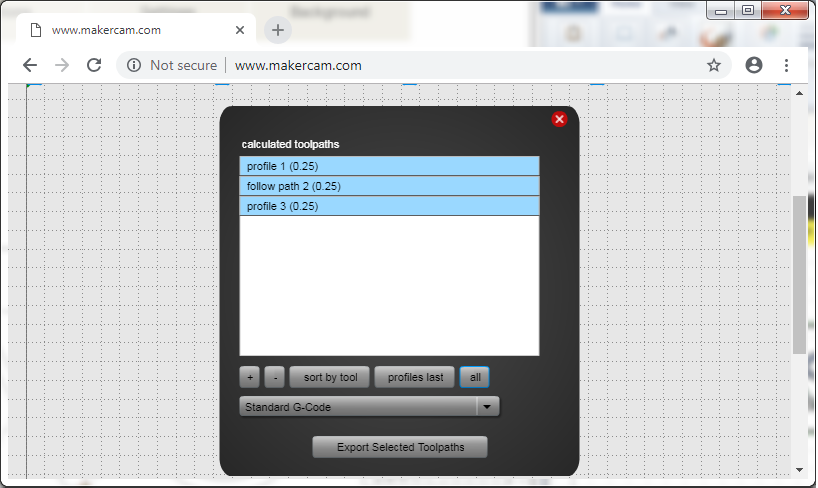The height and width of the screenshot is (488, 818).
Task: Close the calculated toolpaths dialog
Action: pyautogui.click(x=559, y=119)
